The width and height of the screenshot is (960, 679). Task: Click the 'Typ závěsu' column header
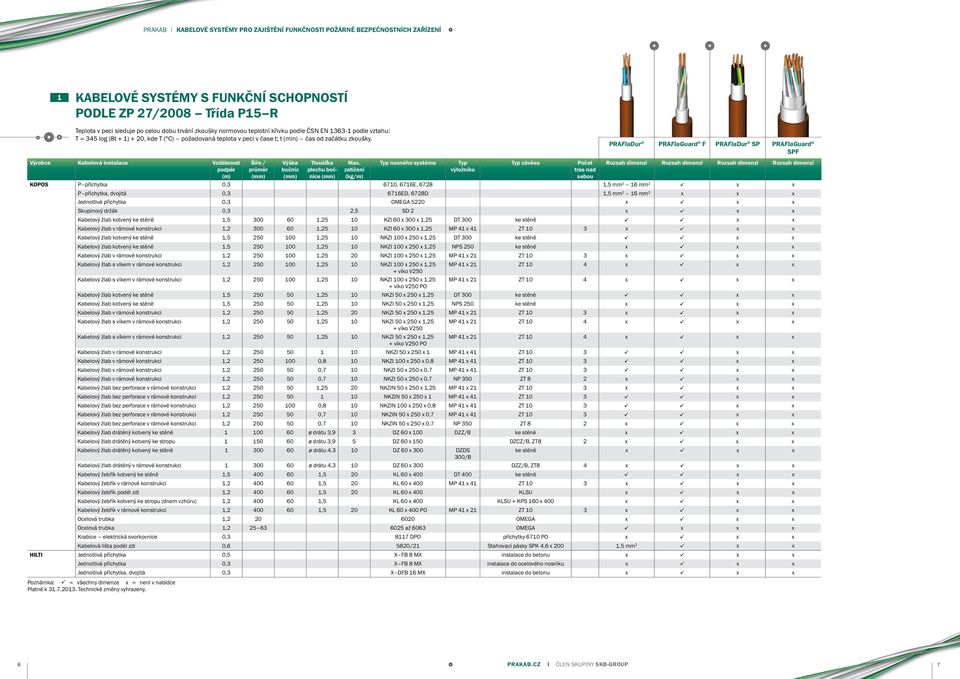(525, 163)
